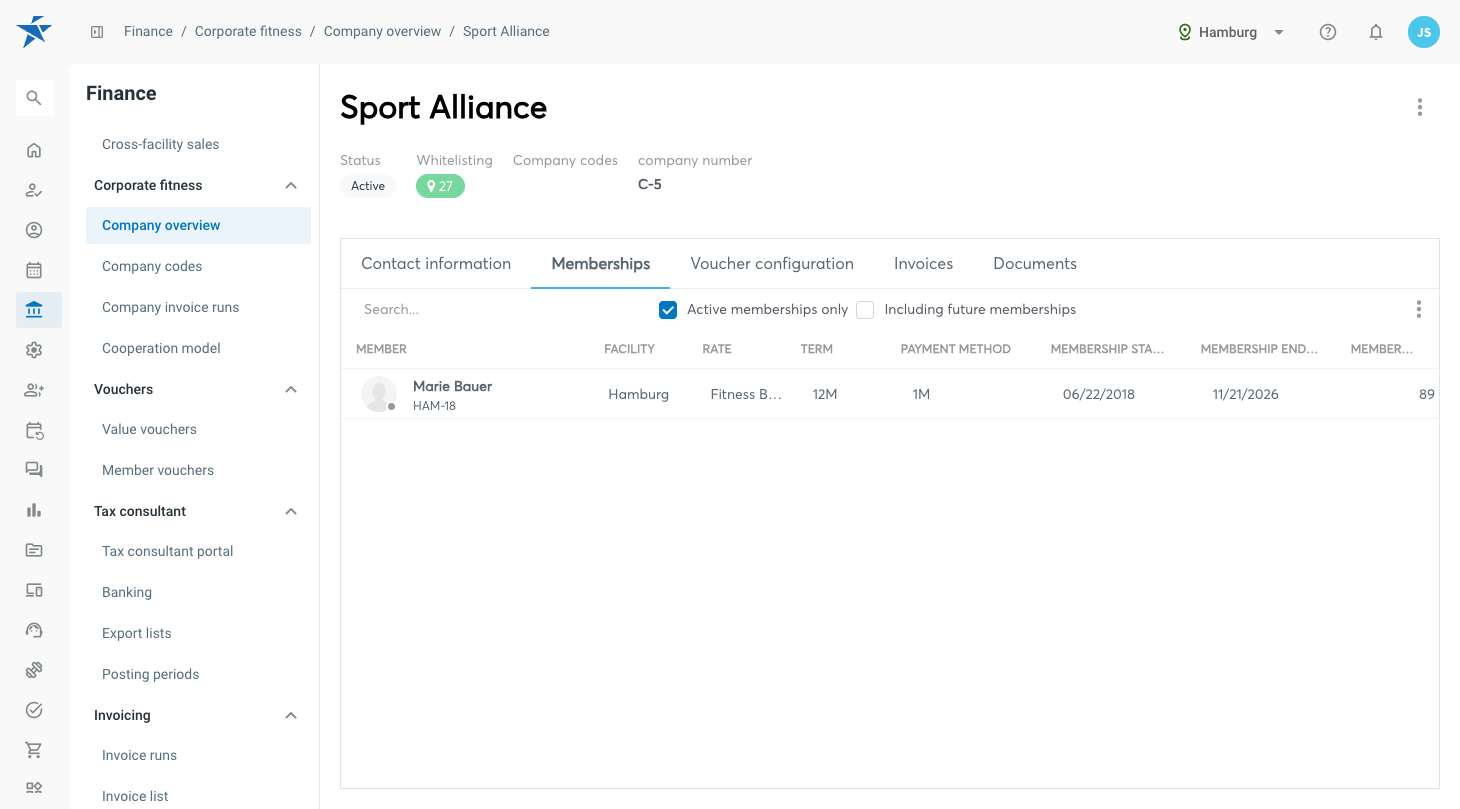Open the settings gear icon in sidebar
This screenshot has width=1460, height=809.
pos(34,350)
